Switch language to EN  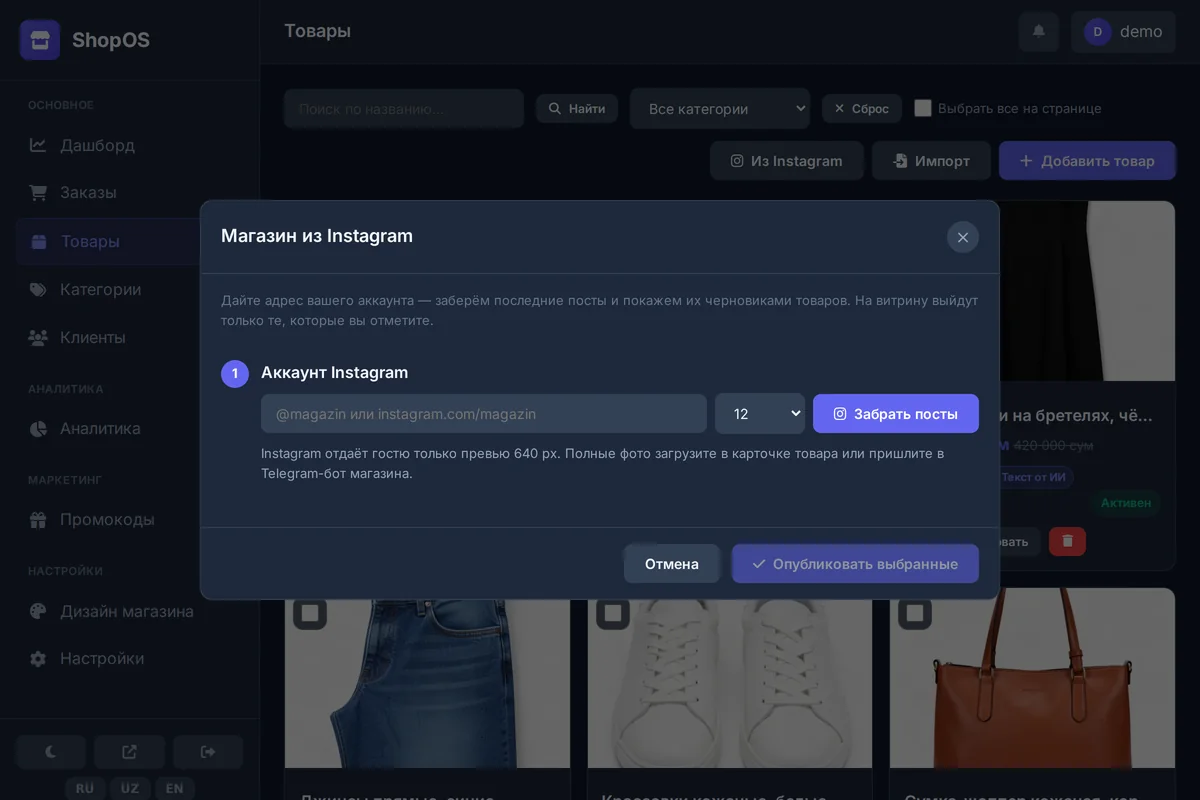175,788
